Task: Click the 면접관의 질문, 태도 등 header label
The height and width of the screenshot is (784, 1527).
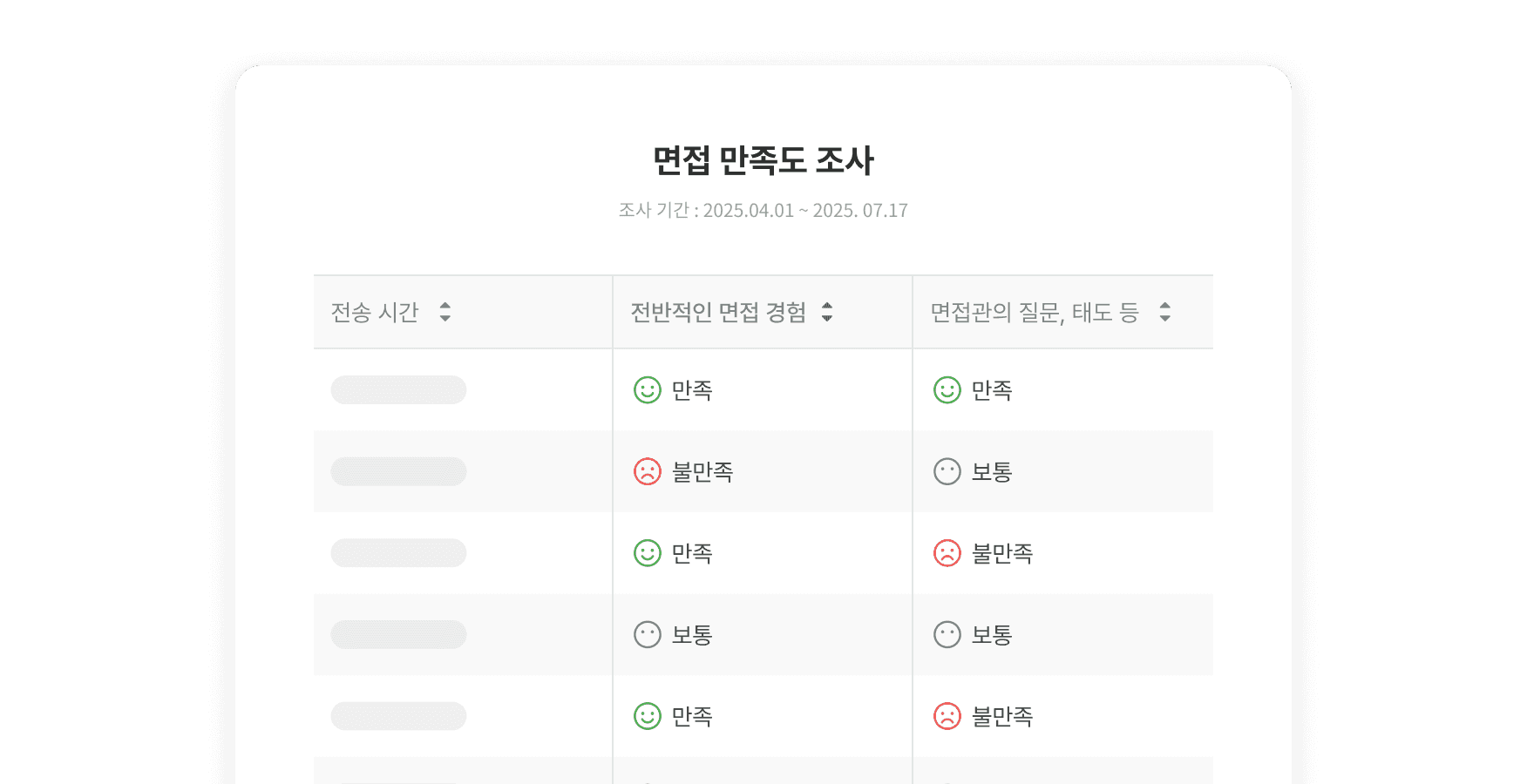Action: (1035, 312)
